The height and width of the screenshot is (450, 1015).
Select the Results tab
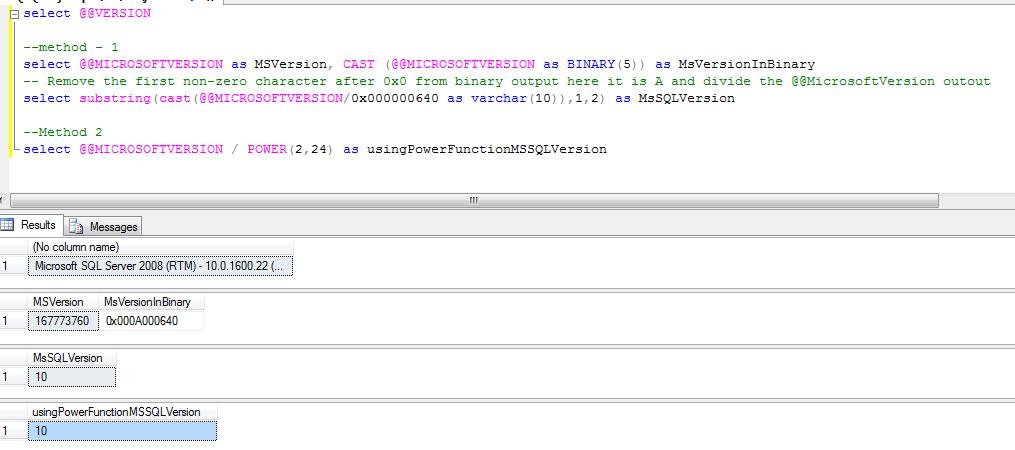point(38,226)
